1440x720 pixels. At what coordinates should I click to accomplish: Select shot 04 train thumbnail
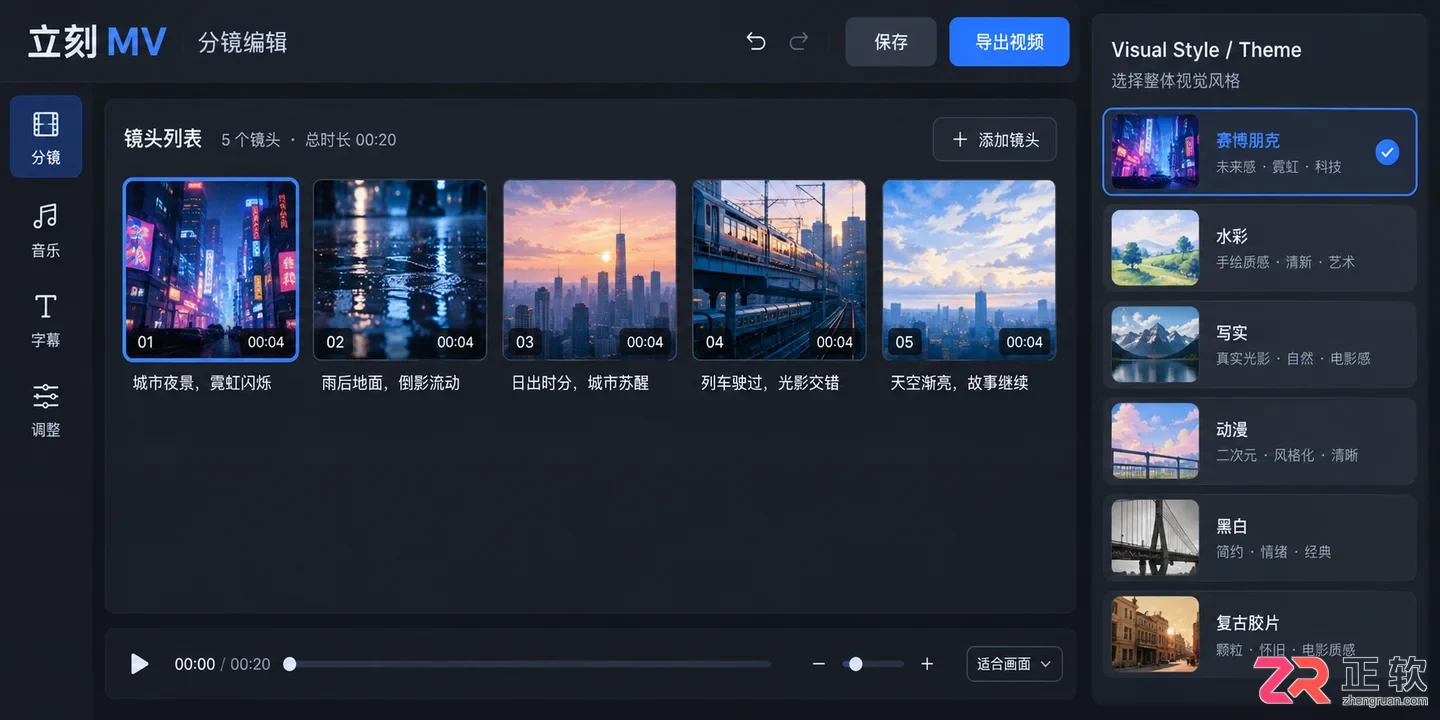coord(779,269)
